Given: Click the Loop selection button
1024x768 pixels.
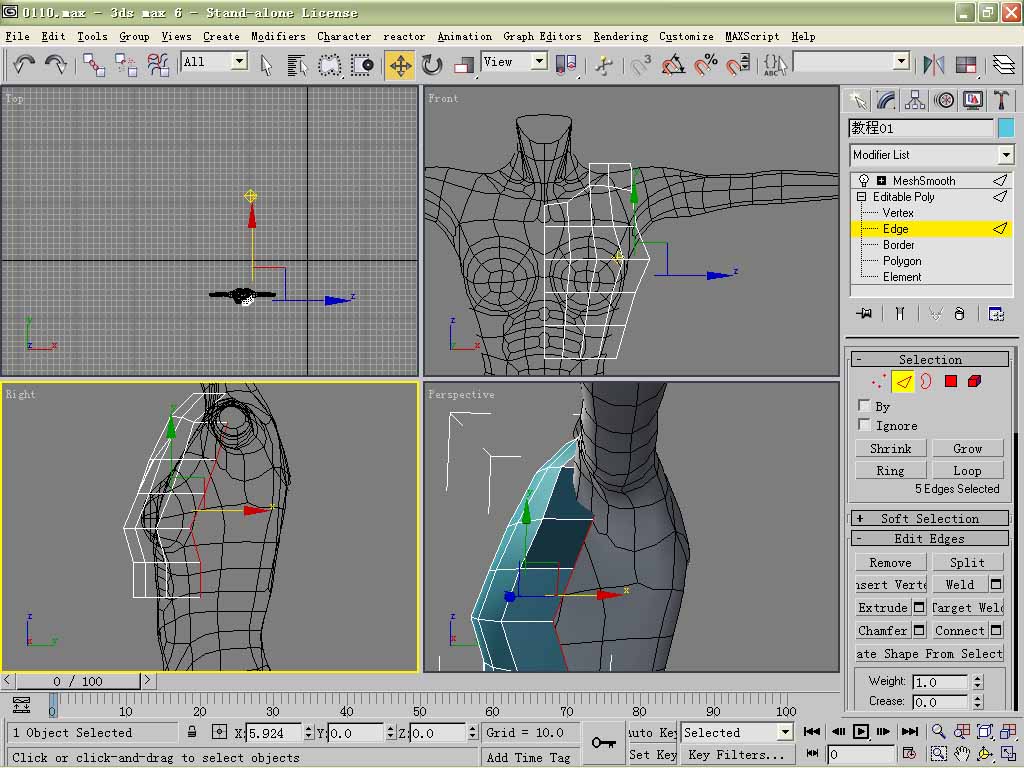Looking at the screenshot, I should click(x=967, y=471).
